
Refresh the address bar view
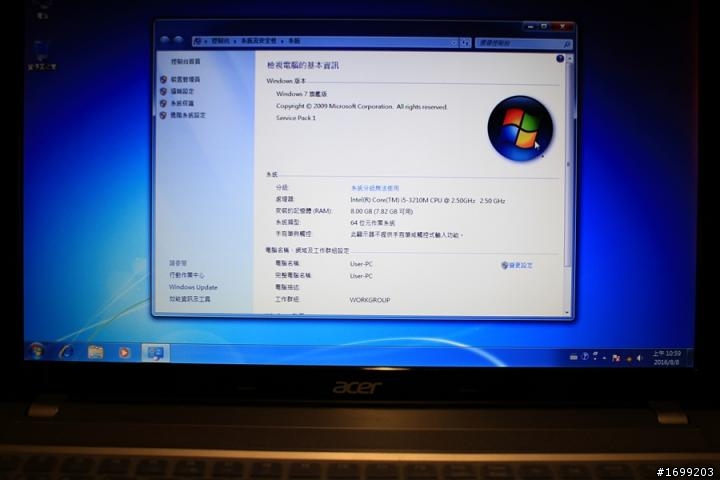[465, 43]
